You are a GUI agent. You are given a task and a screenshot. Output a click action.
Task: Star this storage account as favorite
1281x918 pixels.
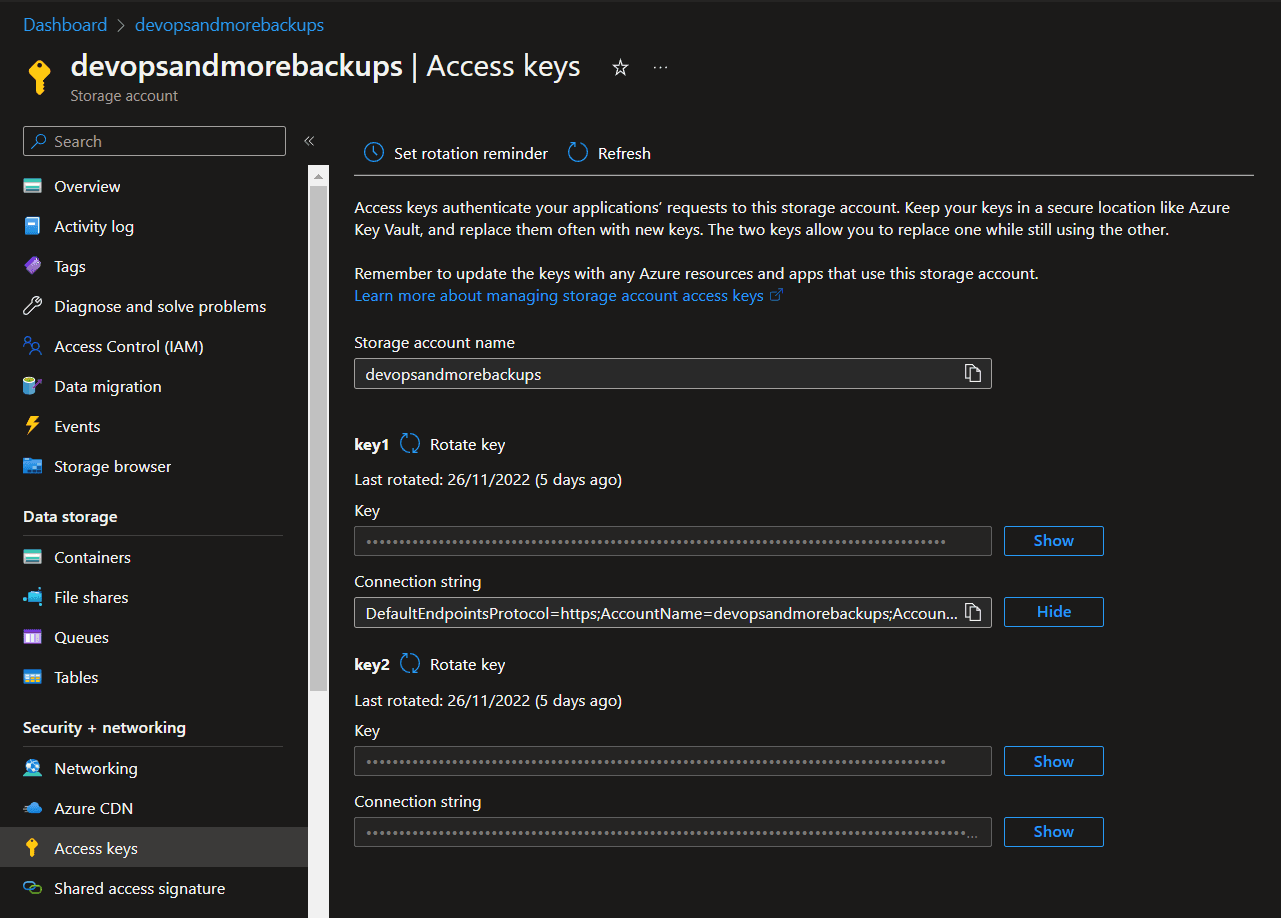(x=620, y=67)
